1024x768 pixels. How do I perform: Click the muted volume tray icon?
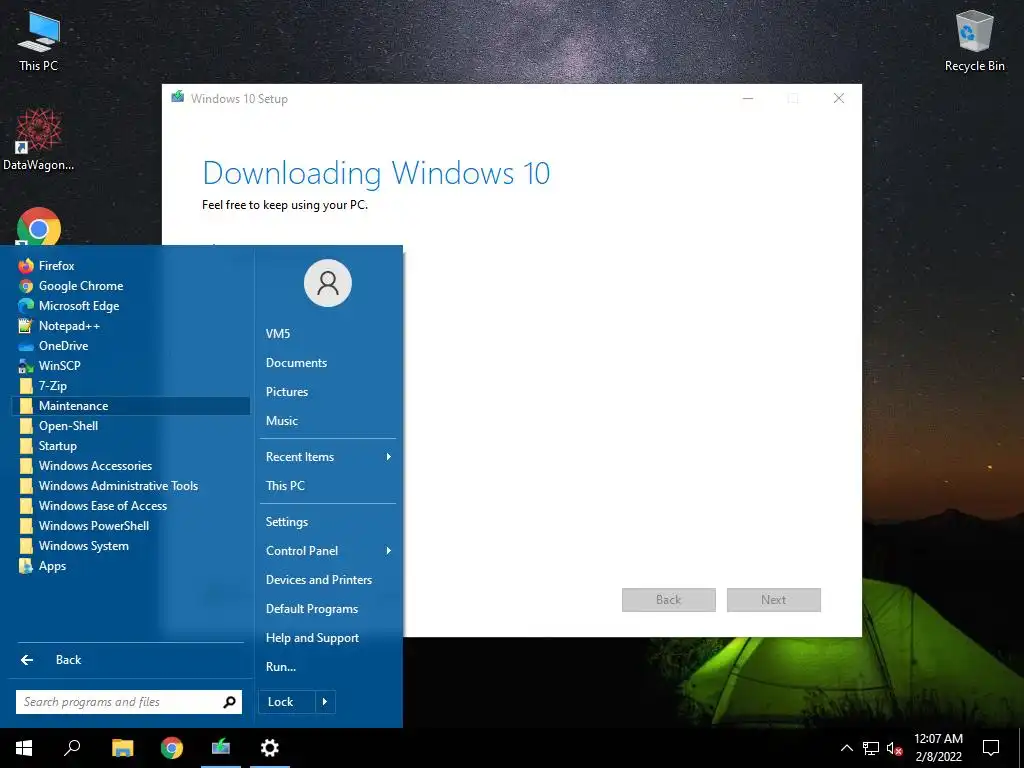point(894,748)
